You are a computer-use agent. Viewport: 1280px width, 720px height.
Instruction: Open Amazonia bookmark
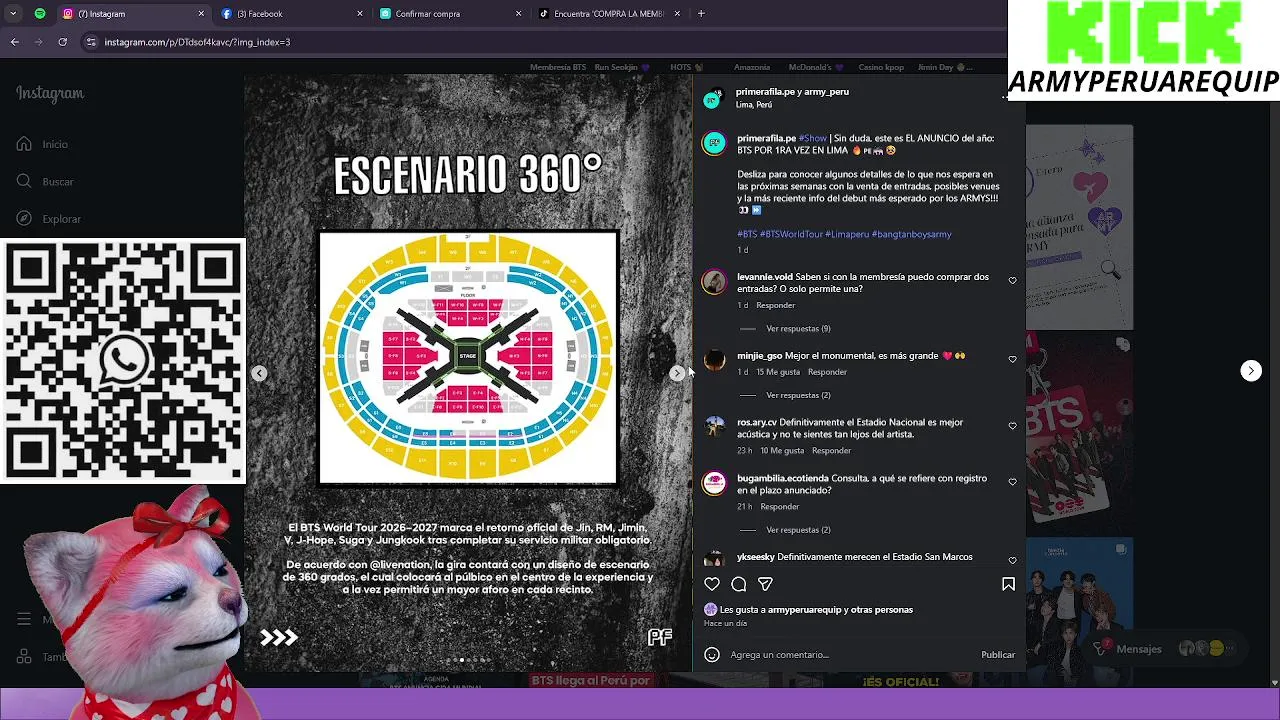(x=752, y=67)
